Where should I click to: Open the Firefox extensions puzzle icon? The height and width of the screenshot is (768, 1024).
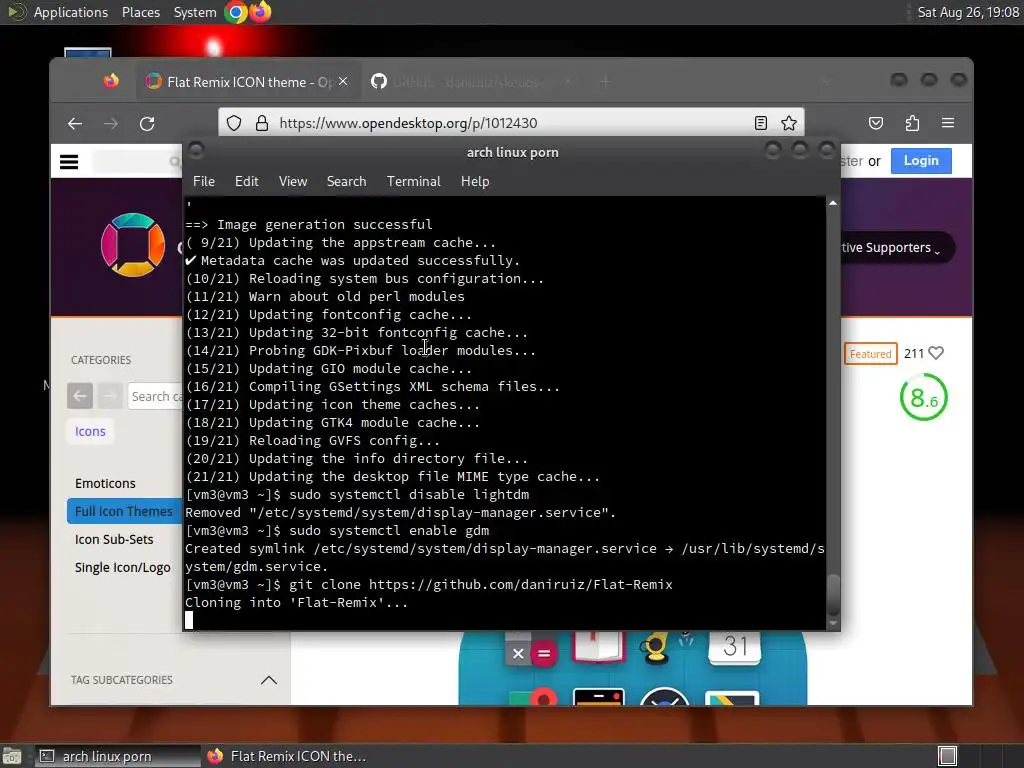tap(912, 123)
